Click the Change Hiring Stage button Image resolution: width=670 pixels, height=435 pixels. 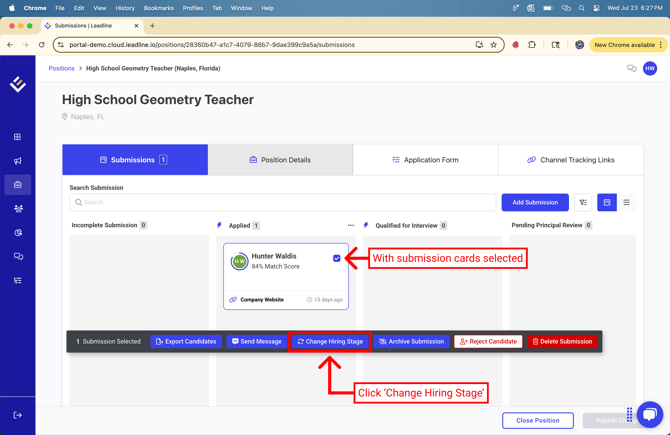click(330, 342)
